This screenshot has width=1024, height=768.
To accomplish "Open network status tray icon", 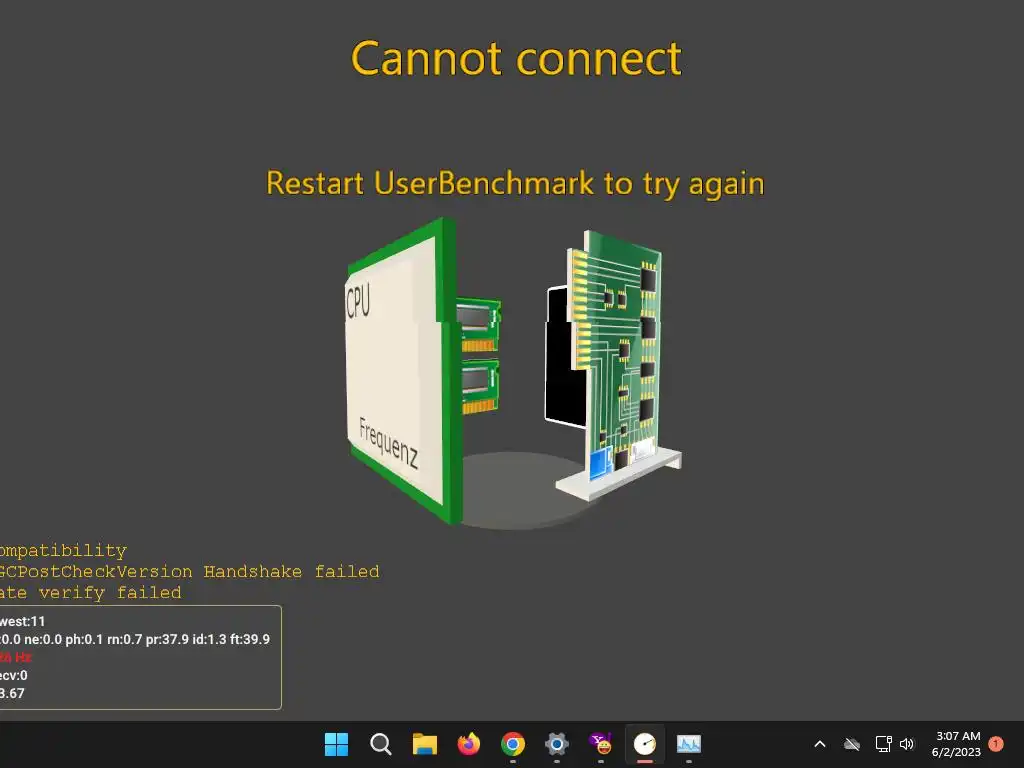I will [884, 744].
